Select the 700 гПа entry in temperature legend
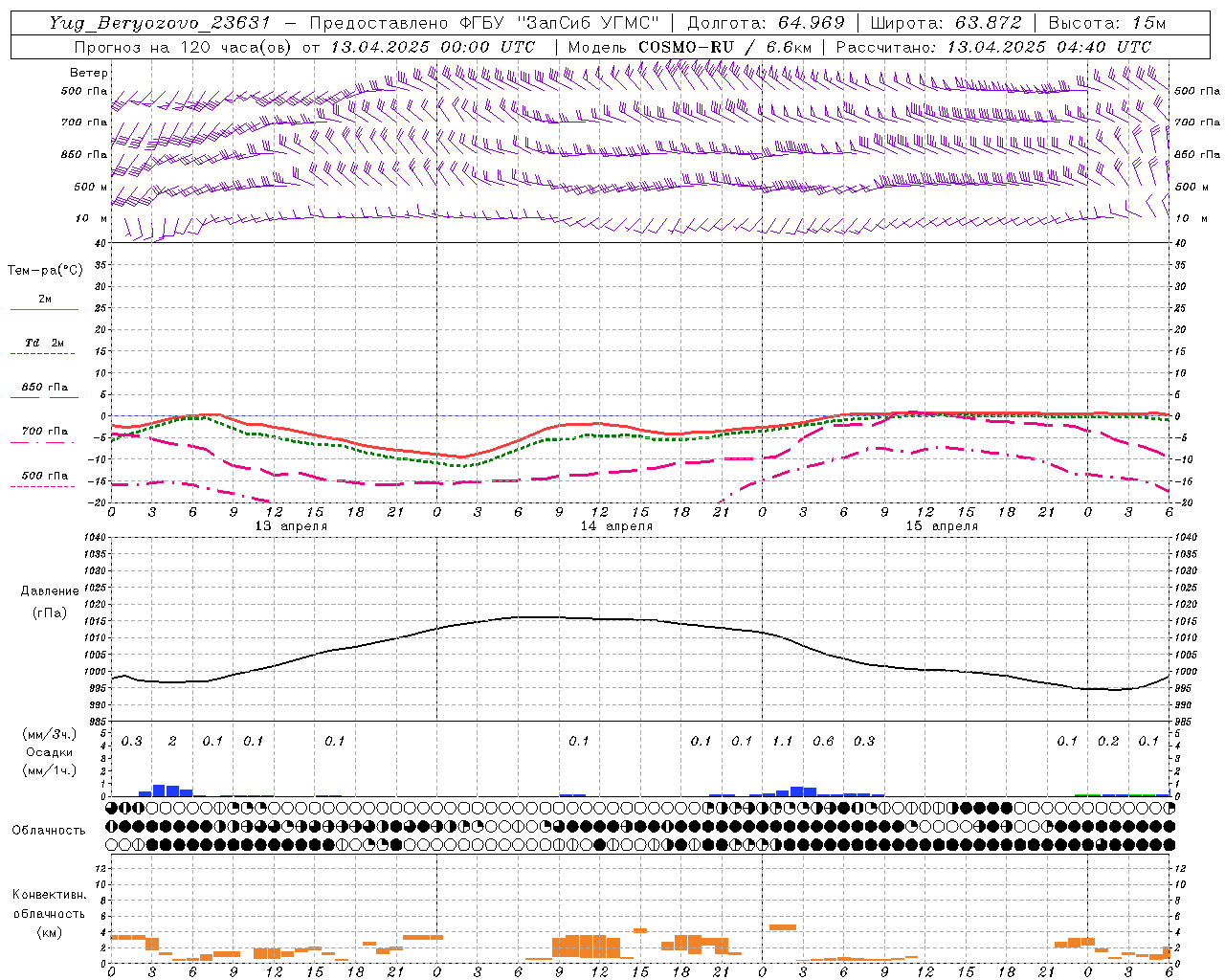The image size is (1225, 980). pos(45,432)
